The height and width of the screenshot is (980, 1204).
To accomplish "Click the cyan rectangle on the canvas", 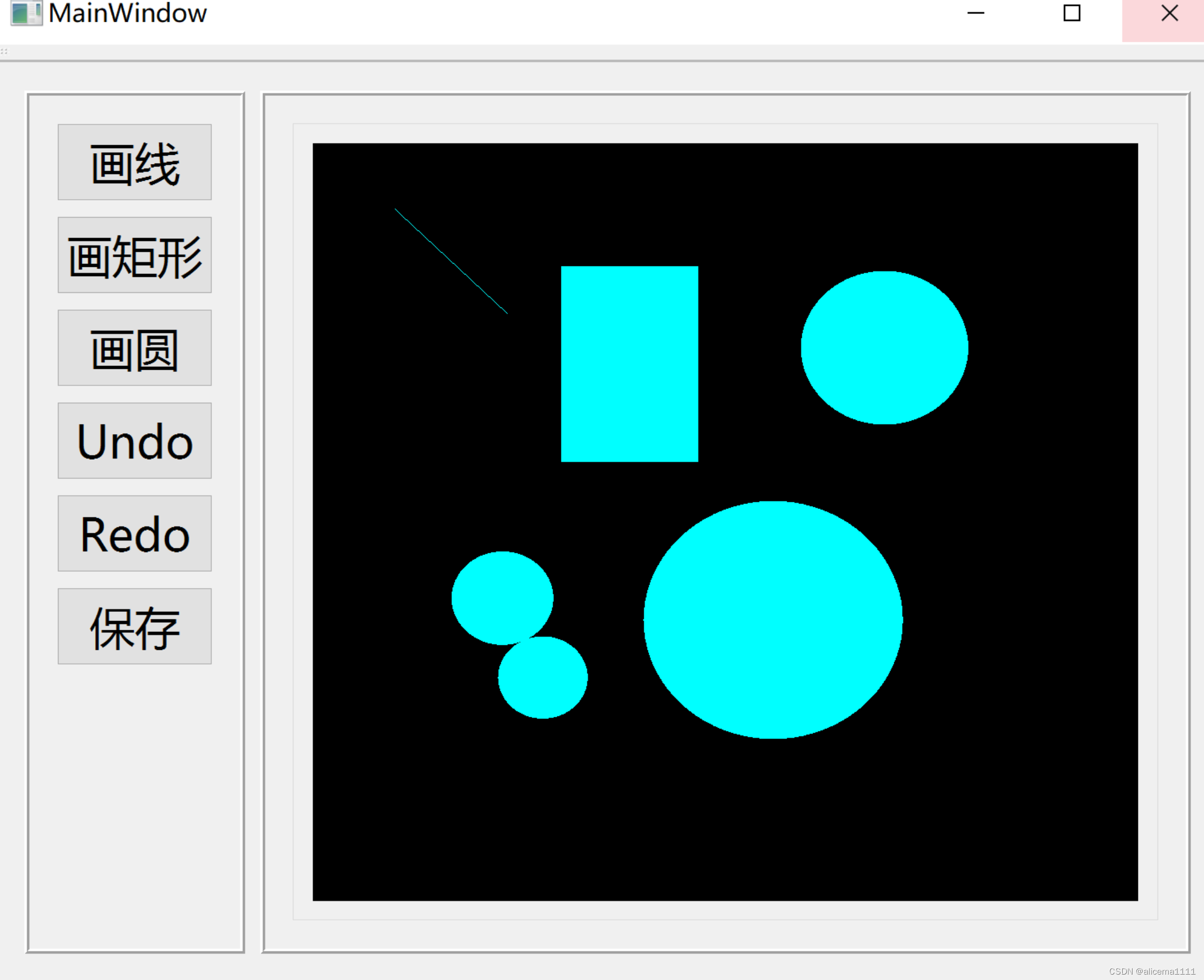I will [630, 363].
